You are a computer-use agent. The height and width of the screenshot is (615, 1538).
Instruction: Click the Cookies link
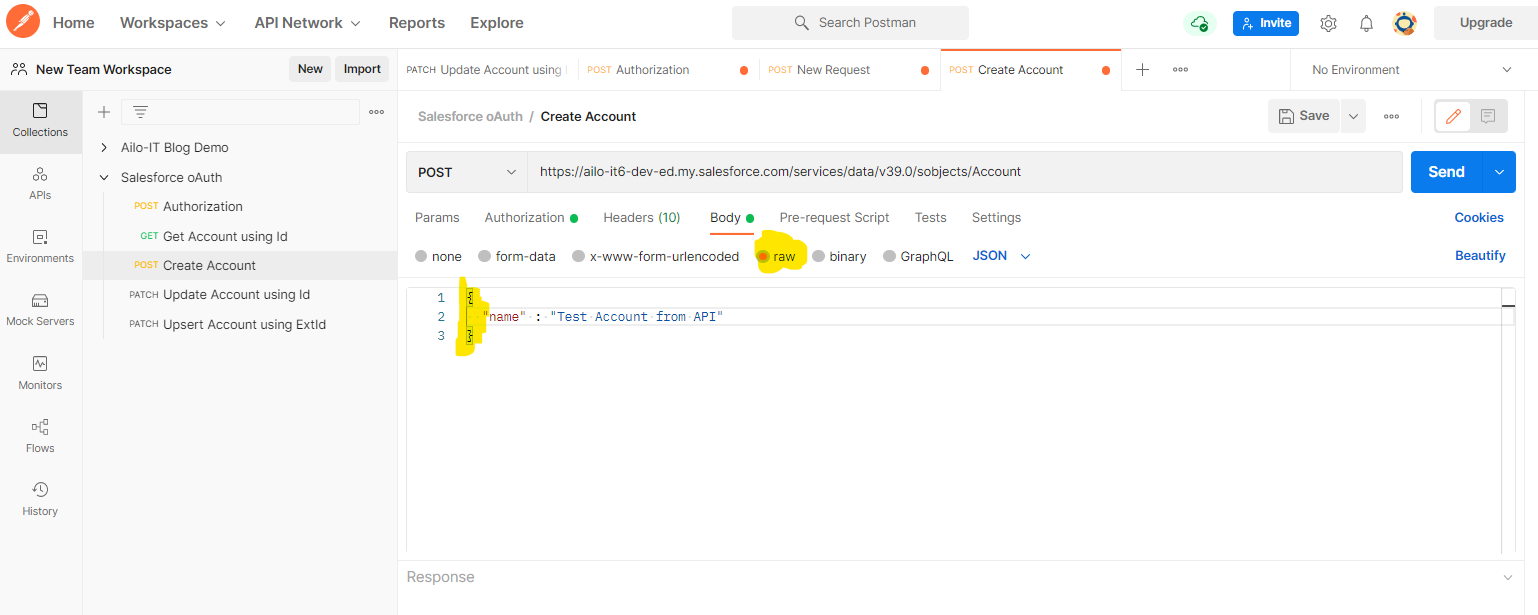pos(1479,217)
